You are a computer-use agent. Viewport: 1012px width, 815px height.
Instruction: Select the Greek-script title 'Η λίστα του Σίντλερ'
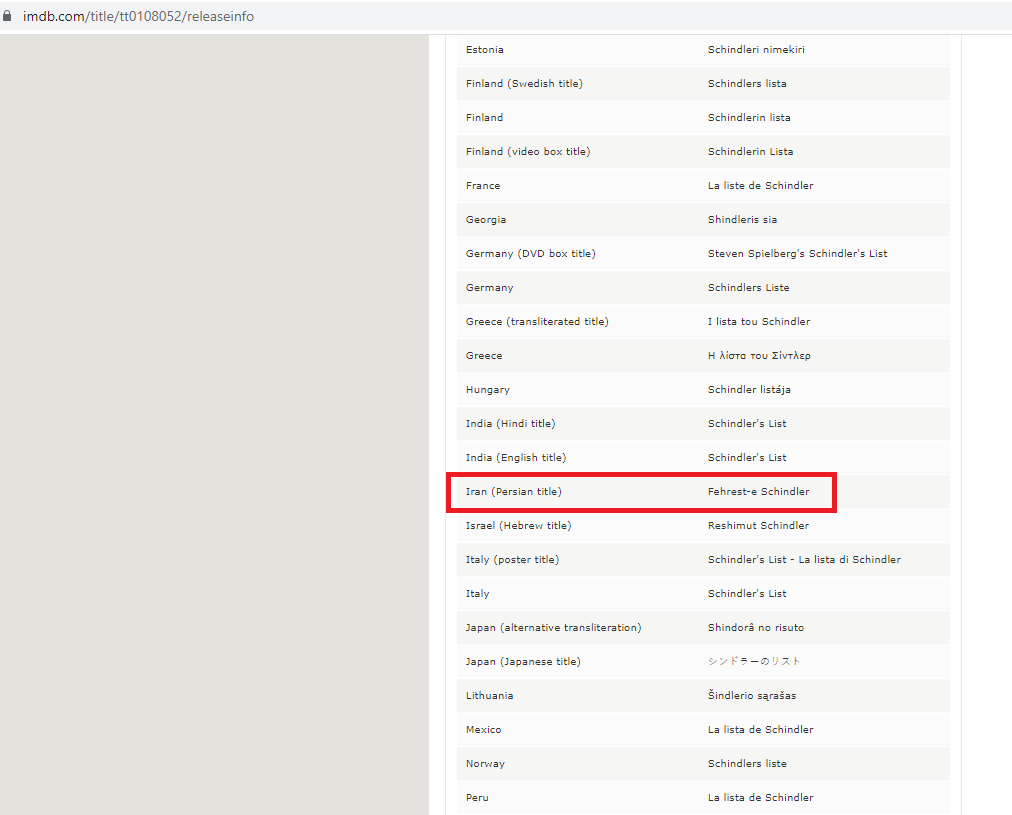(759, 356)
